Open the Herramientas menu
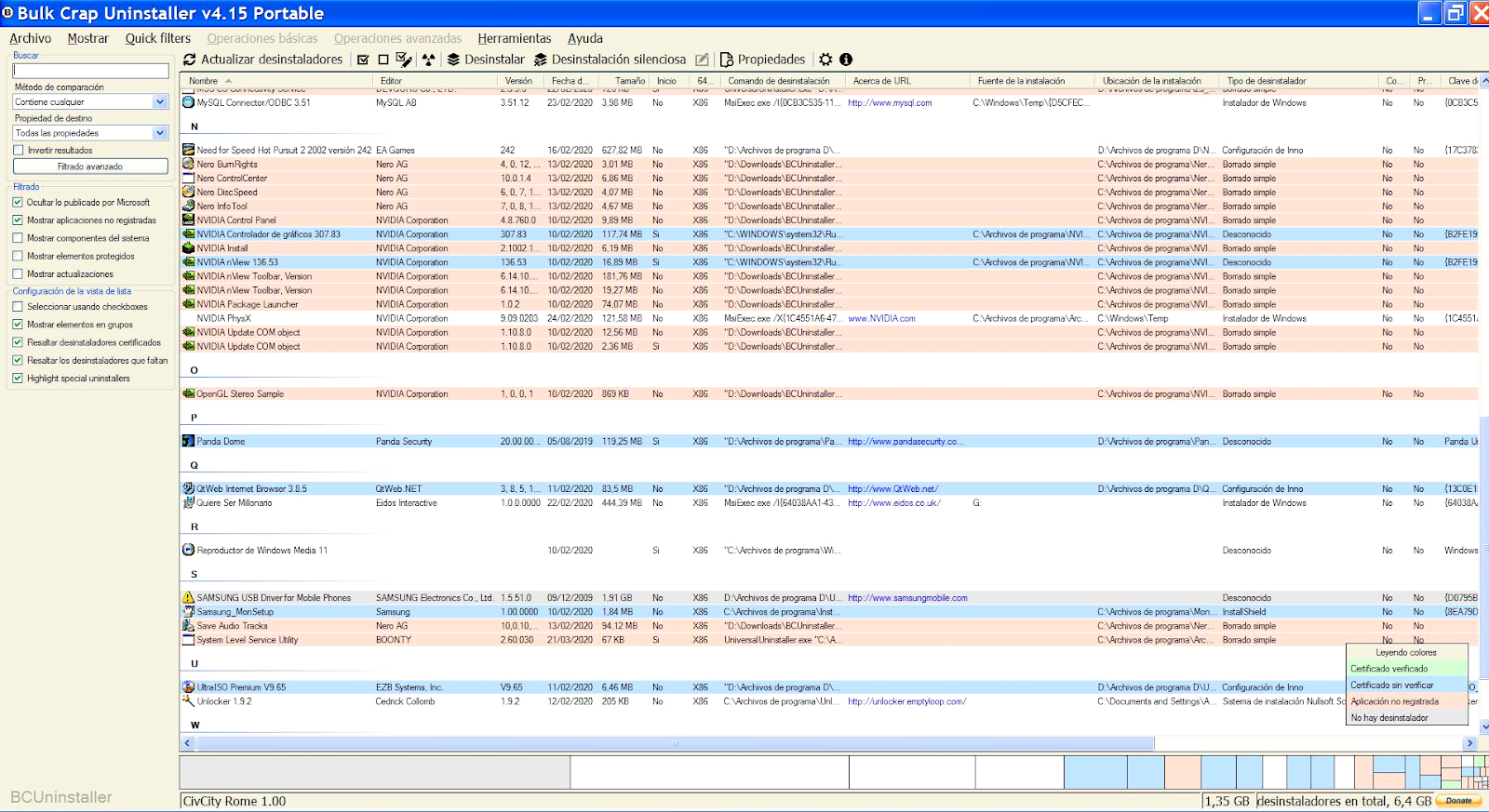This screenshot has width=1489, height=812. (515, 38)
